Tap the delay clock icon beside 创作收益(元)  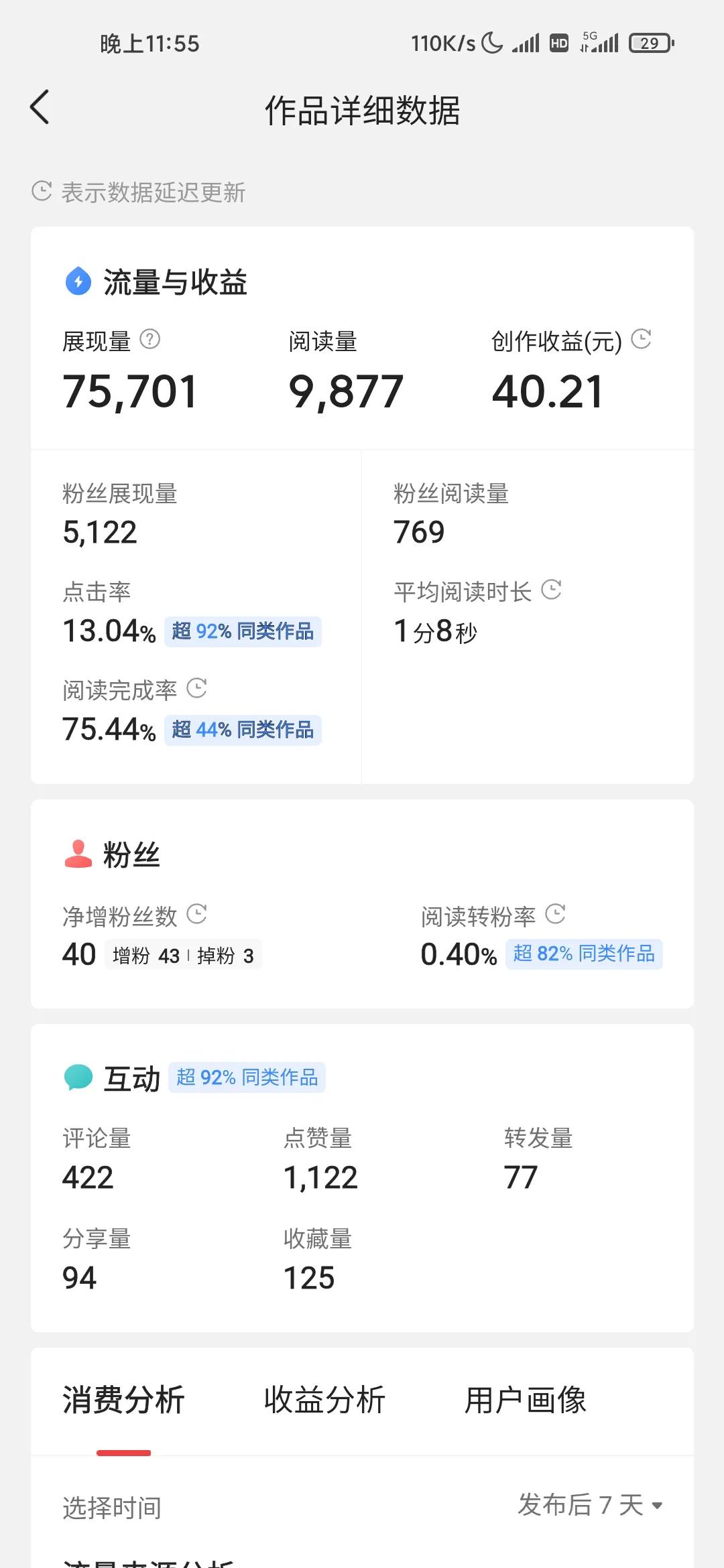tap(642, 339)
